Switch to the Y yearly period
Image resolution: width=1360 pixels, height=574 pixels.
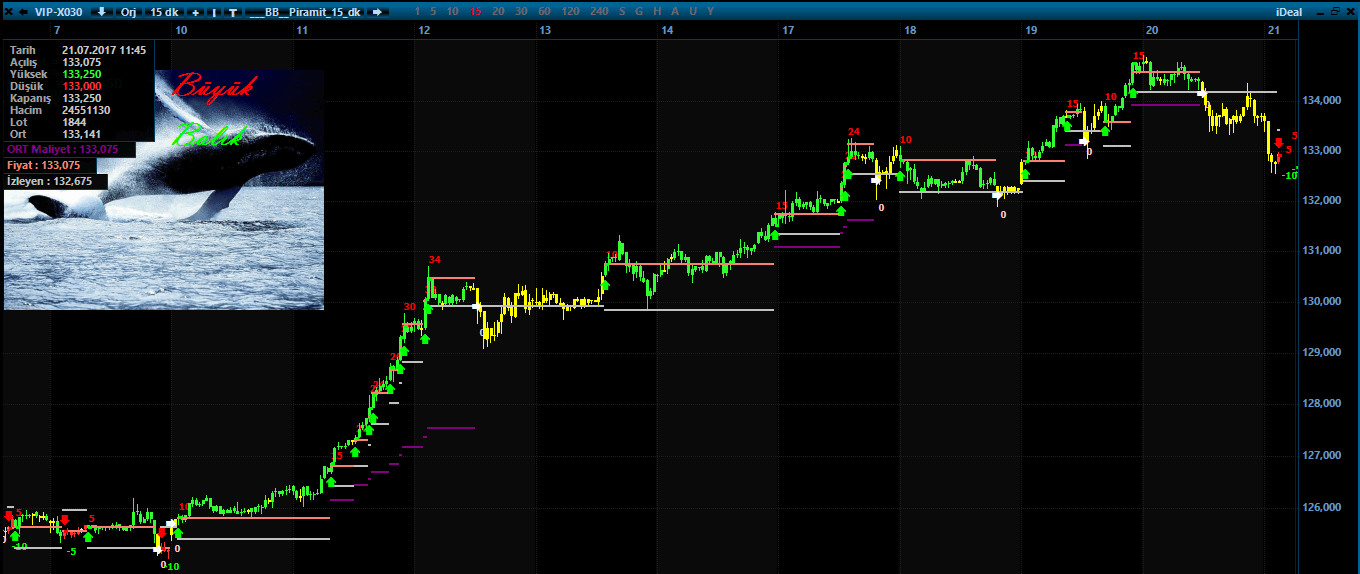710,11
